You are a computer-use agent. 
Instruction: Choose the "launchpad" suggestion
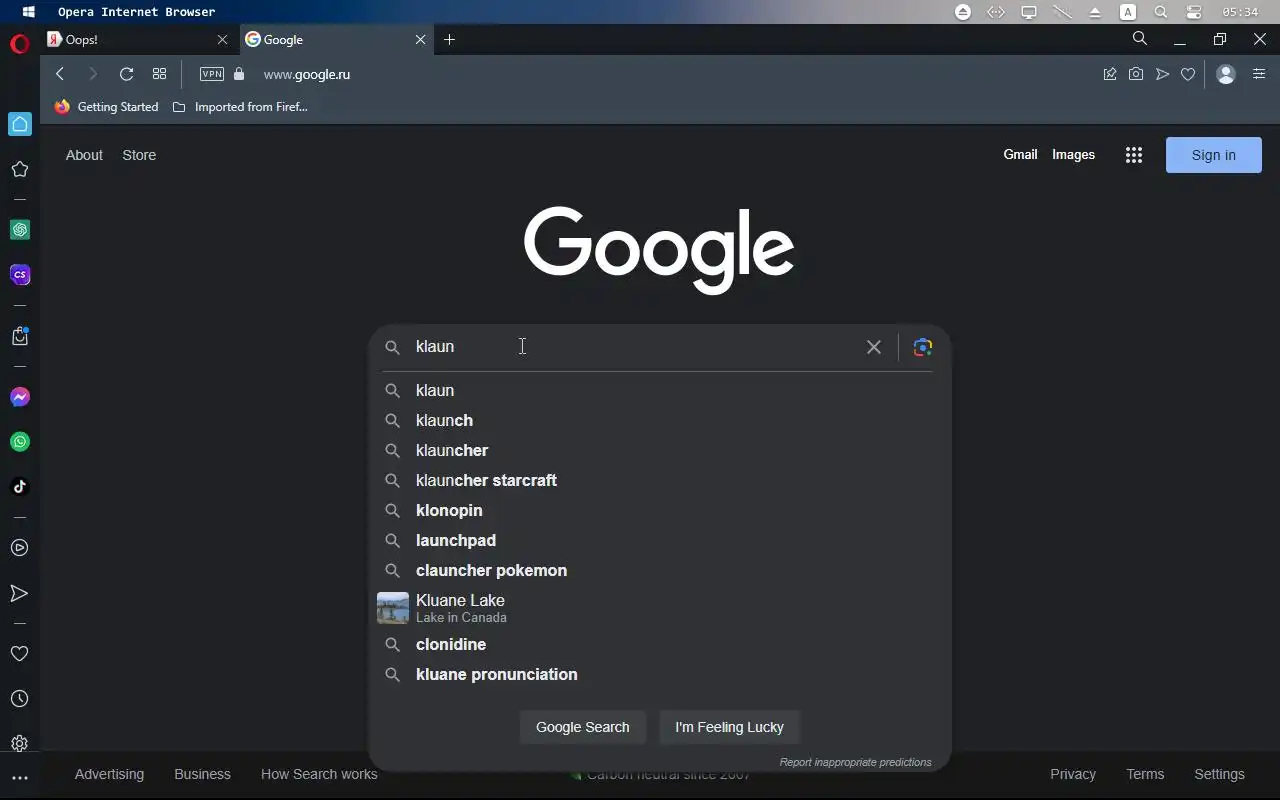pos(660,540)
